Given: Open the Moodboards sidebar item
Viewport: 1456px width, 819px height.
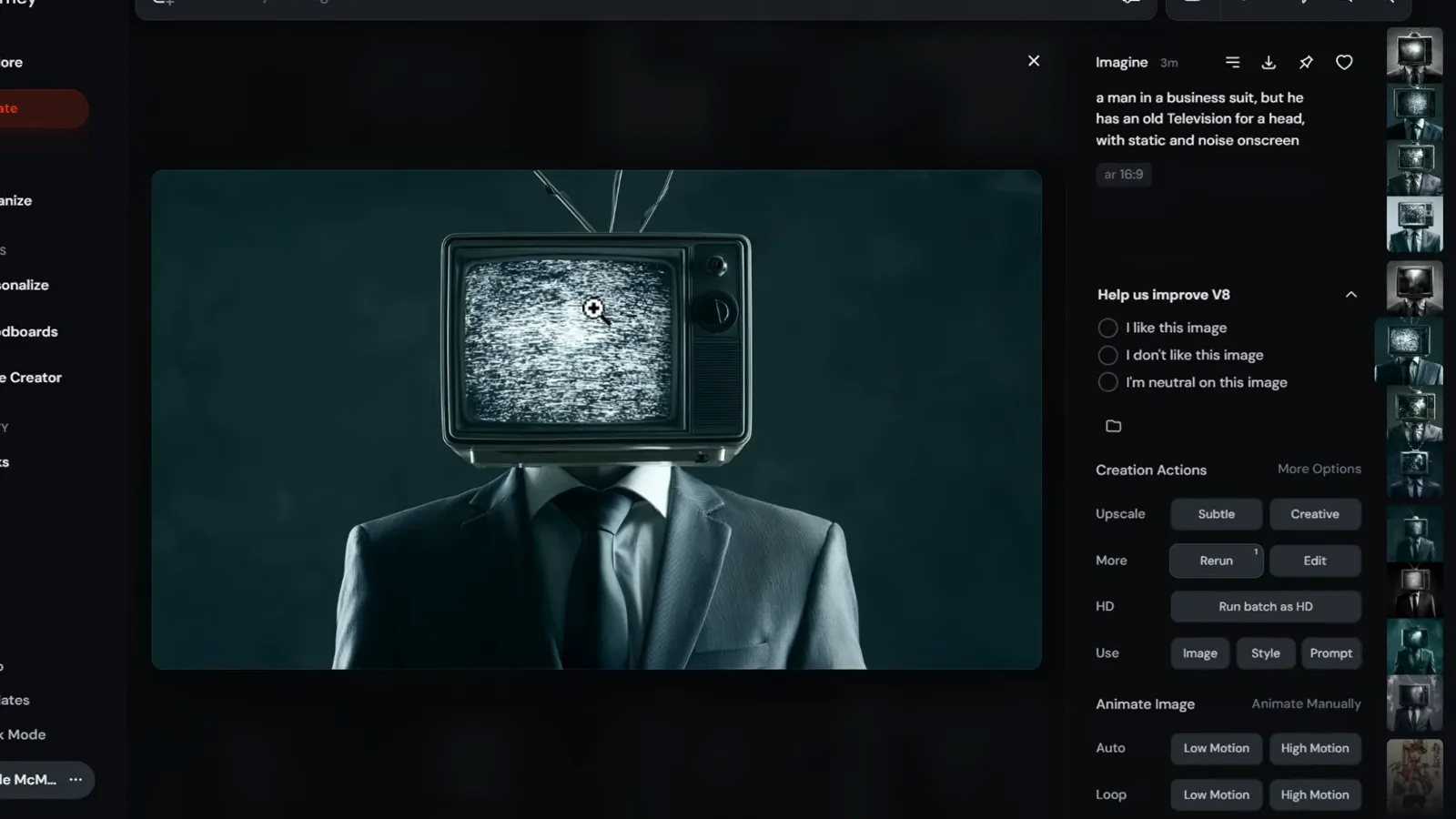Looking at the screenshot, I should pyautogui.click(x=28, y=331).
